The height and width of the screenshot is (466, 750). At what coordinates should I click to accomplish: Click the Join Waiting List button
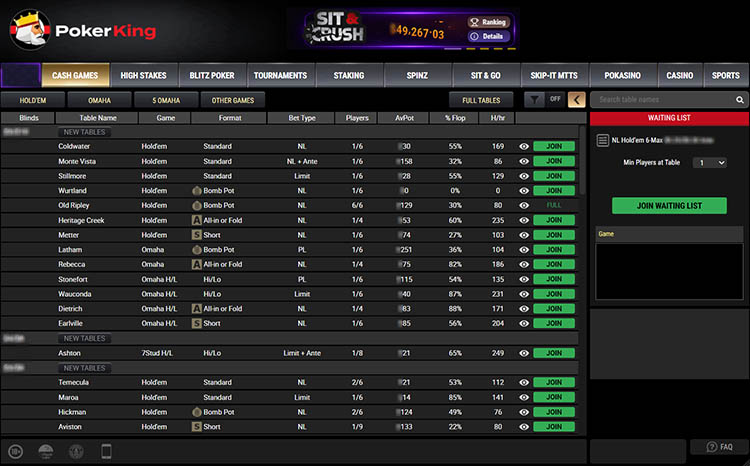tap(669, 206)
